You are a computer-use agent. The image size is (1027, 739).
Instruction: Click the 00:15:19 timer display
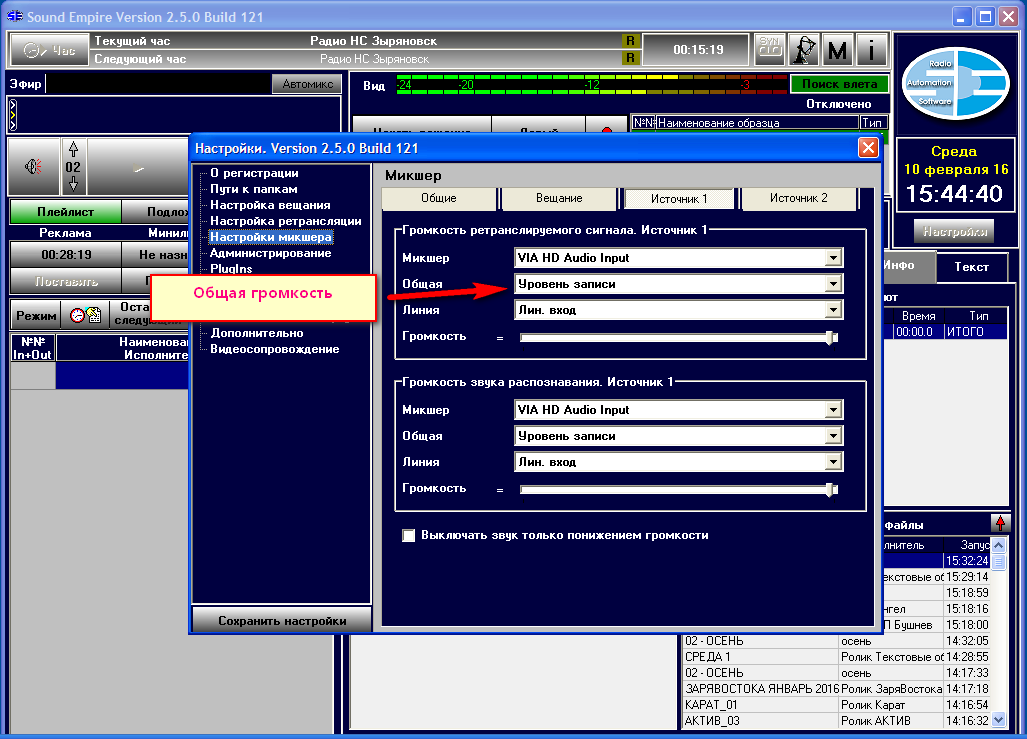(698, 50)
